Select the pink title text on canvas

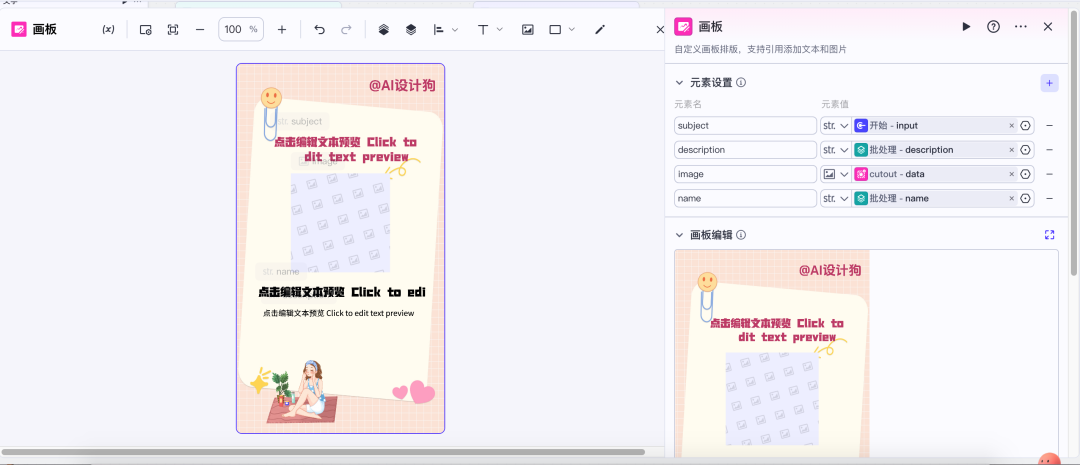pyautogui.click(x=346, y=149)
